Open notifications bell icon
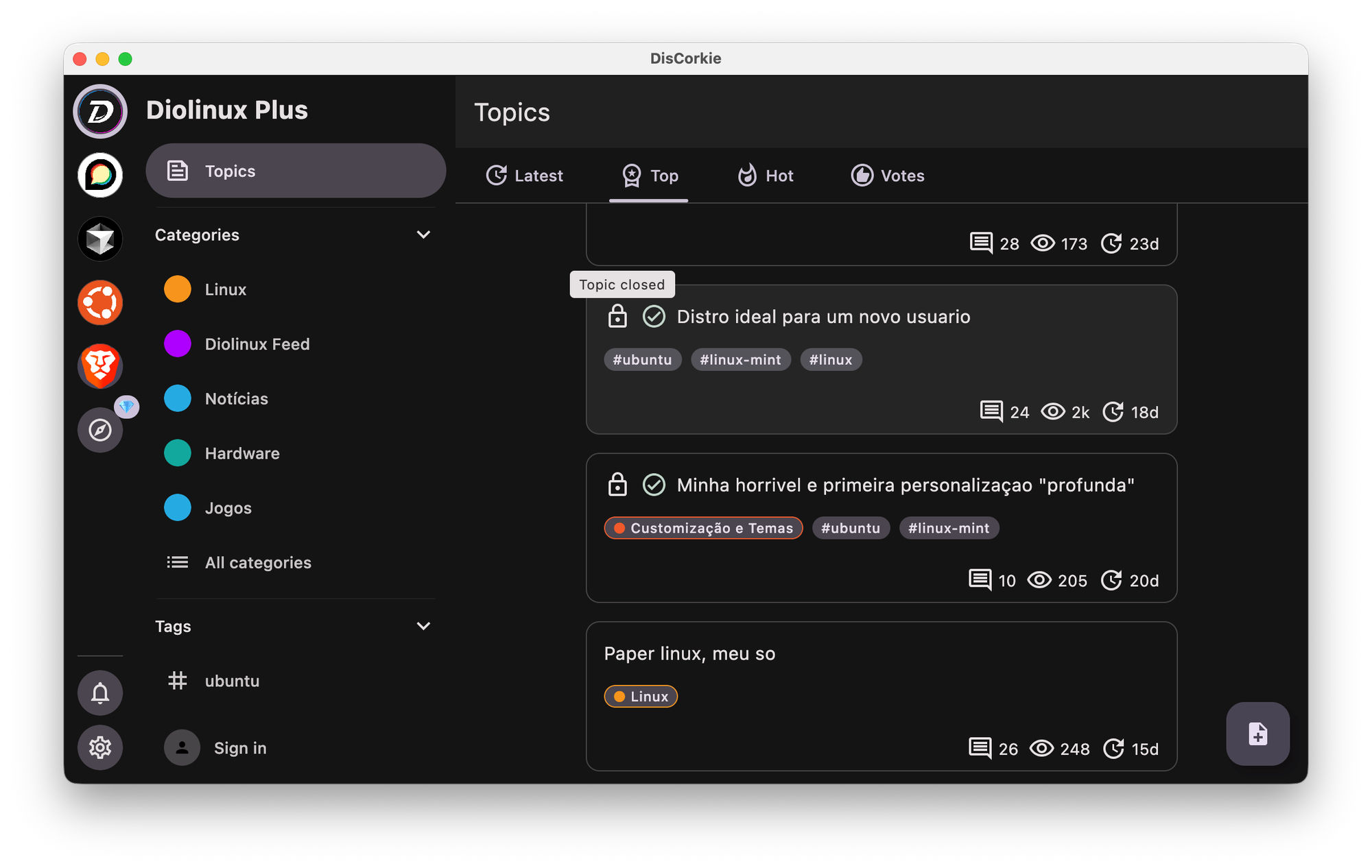1372x868 pixels. coord(100,692)
